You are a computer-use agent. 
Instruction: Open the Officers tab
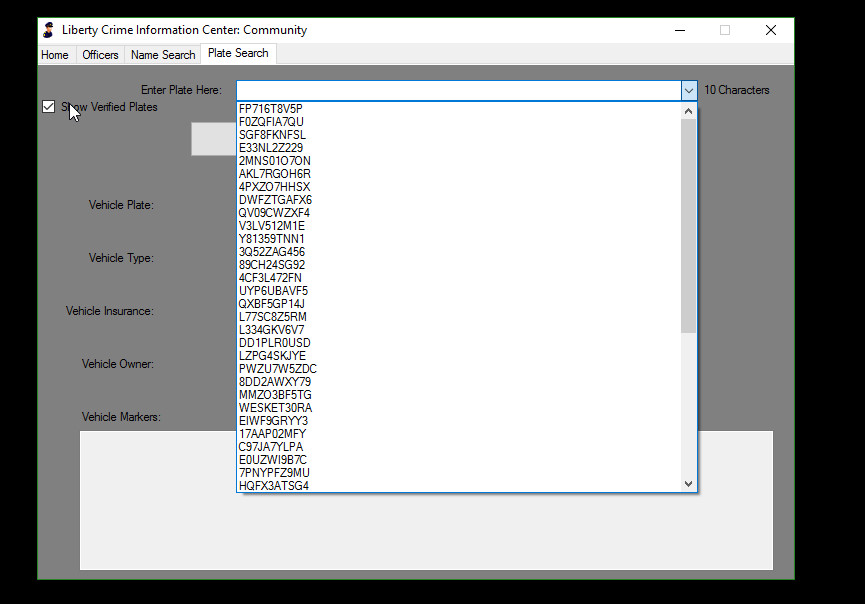coord(100,55)
